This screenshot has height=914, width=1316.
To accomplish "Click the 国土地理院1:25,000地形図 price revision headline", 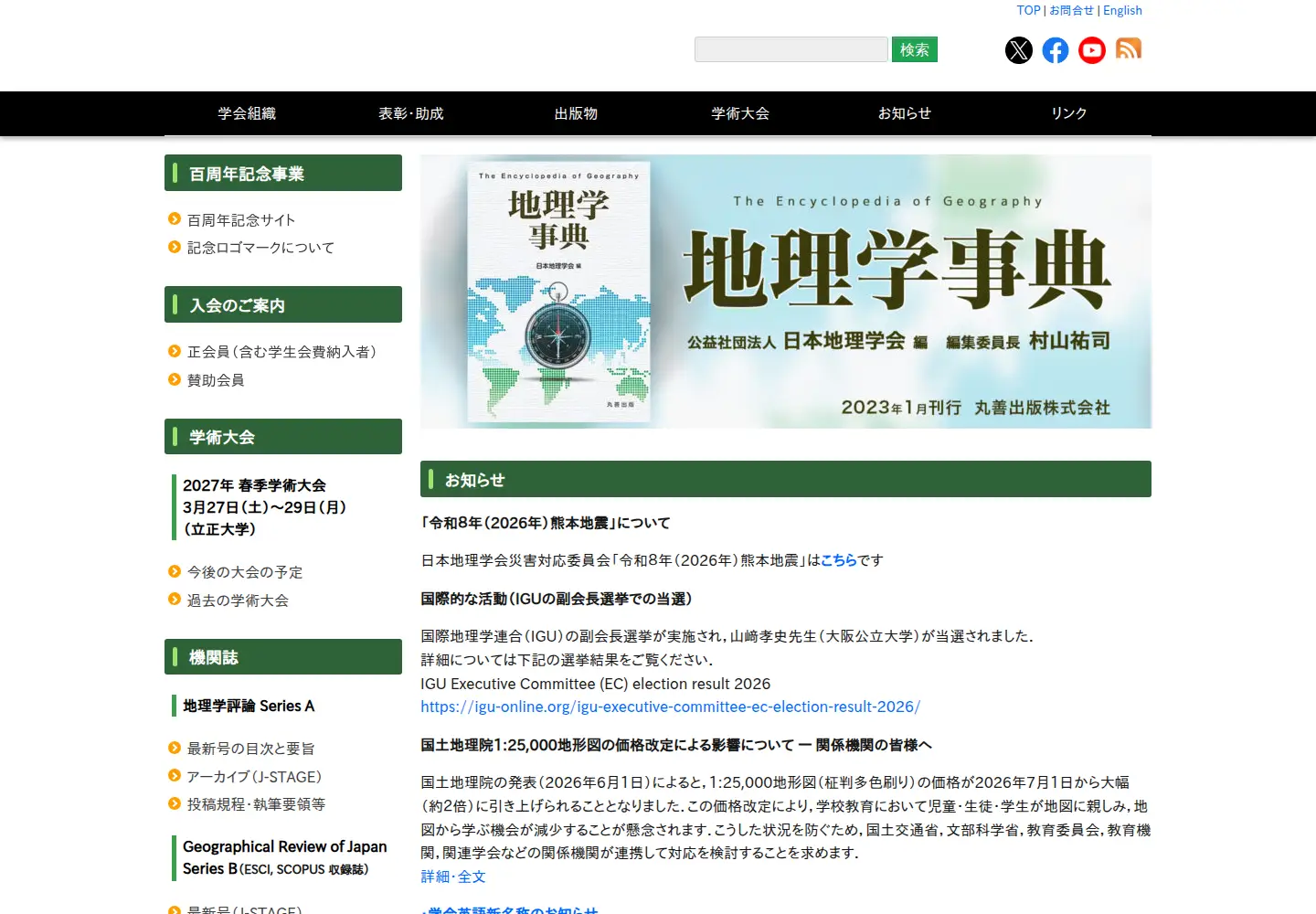I will tap(676, 745).
